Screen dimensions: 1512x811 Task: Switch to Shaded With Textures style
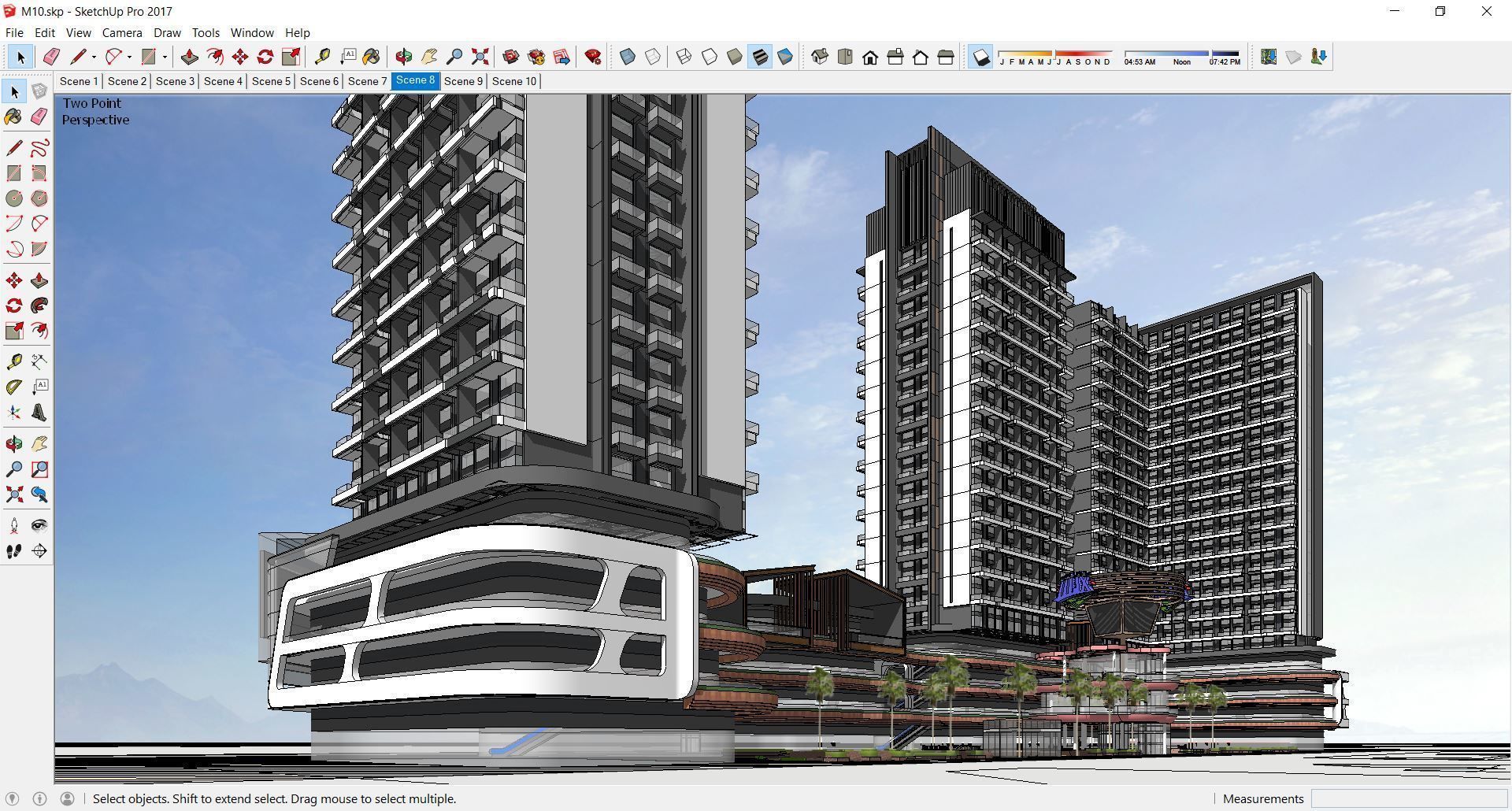(760, 57)
